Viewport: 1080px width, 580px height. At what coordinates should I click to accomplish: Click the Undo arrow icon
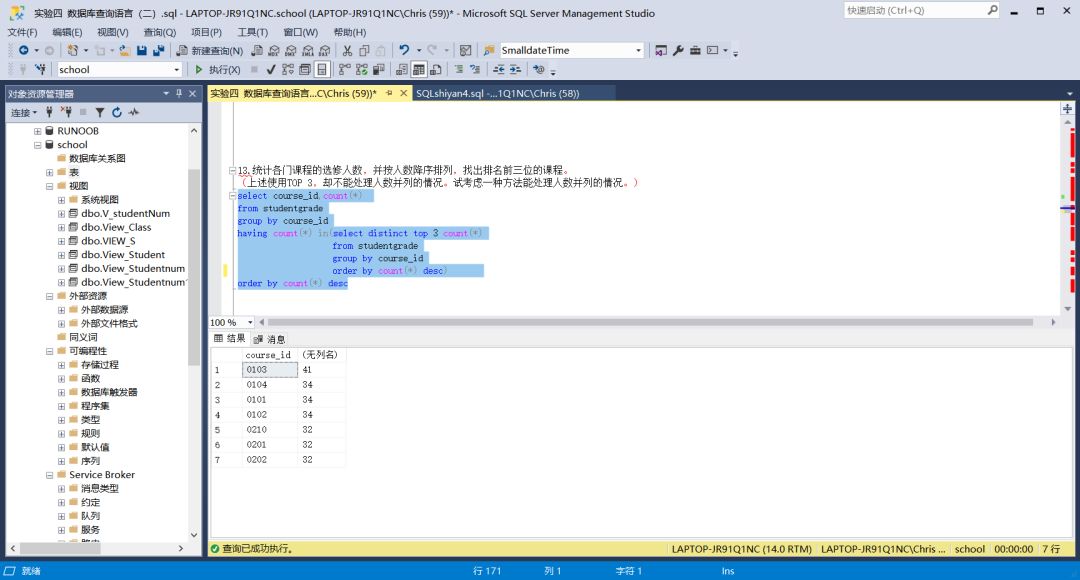click(x=404, y=50)
